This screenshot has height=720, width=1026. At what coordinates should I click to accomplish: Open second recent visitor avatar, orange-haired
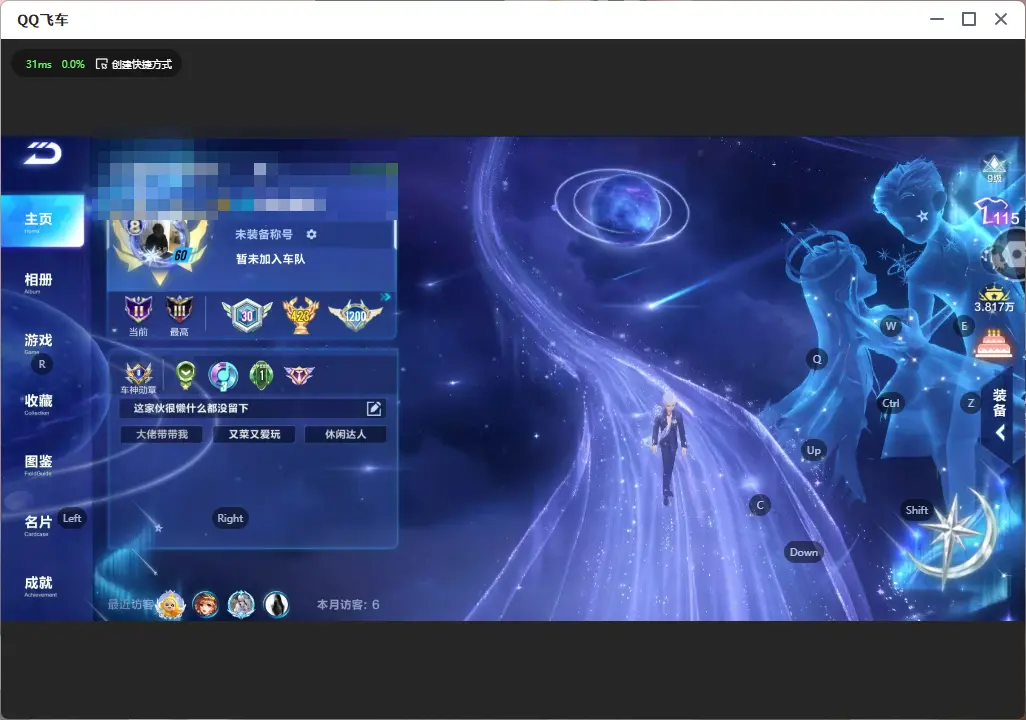coord(205,604)
